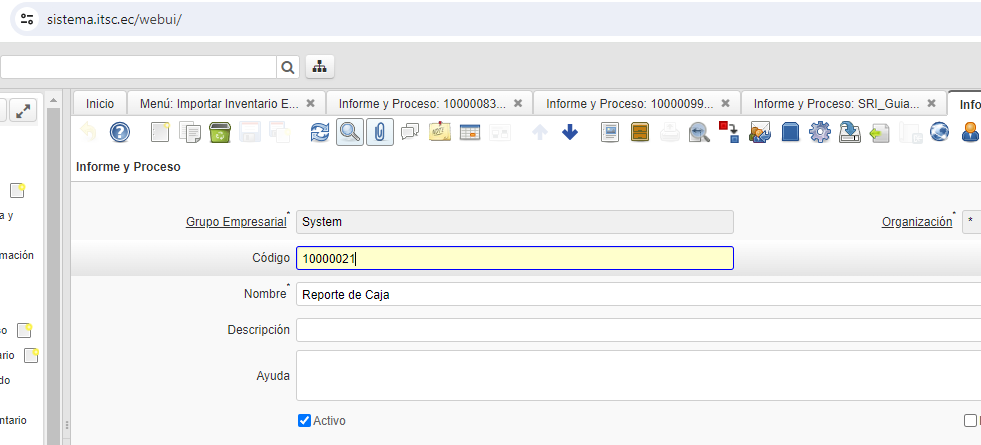Switch to the Inicio tab
The image size is (981, 445).
tap(100, 103)
